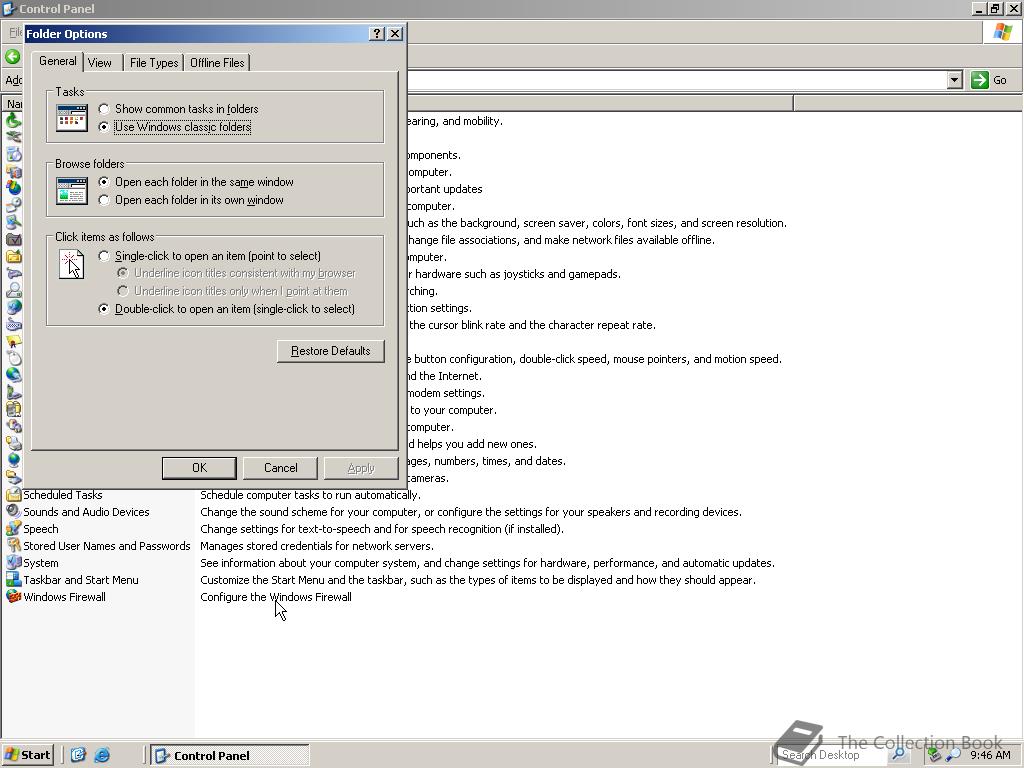Select the Taskbar and Start Menu icon
The width and height of the screenshot is (1024, 768).
pos(13,580)
